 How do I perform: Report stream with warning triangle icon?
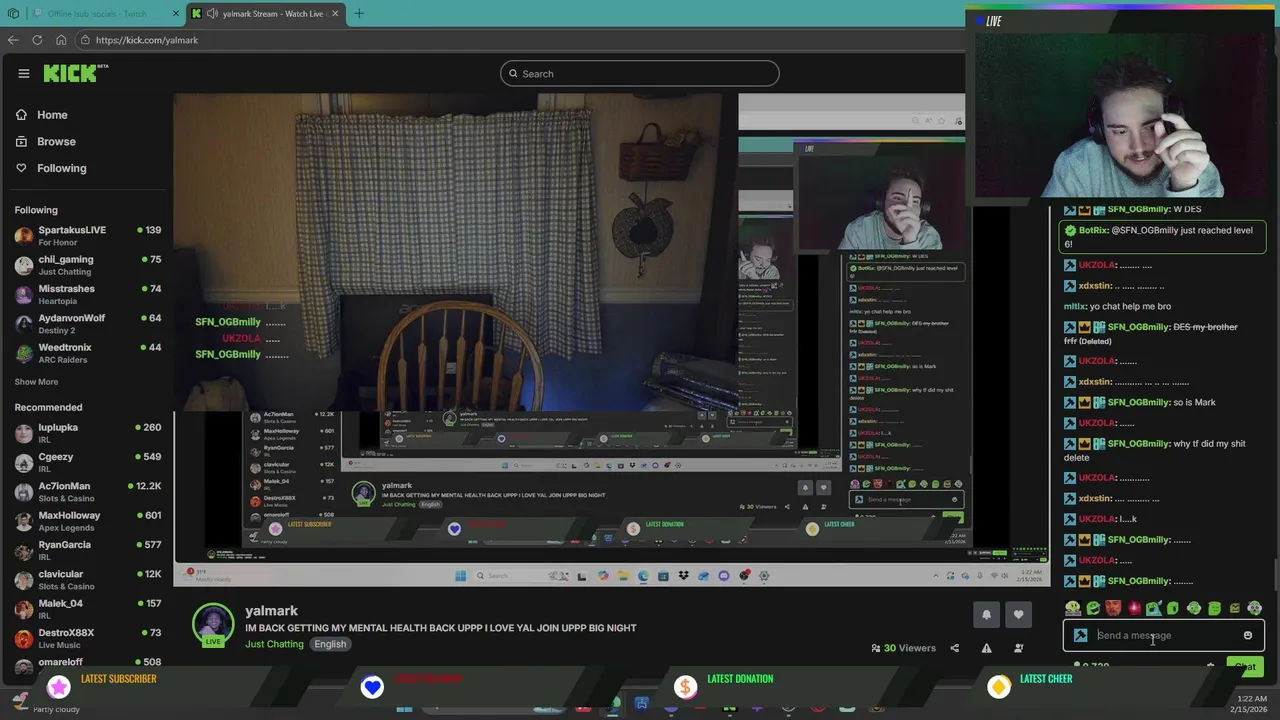pyautogui.click(x=986, y=648)
